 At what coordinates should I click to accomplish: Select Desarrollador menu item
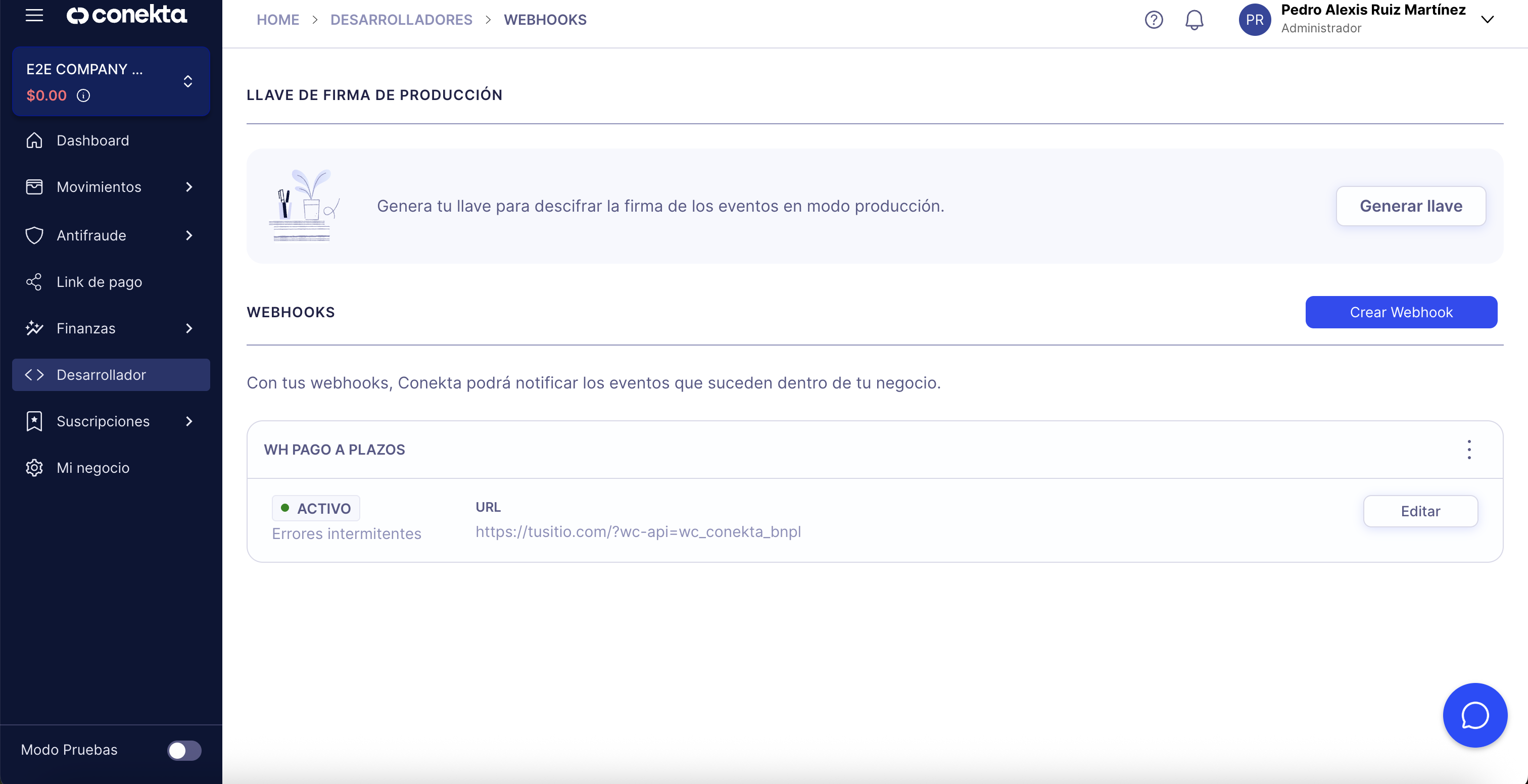[x=111, y=375]
